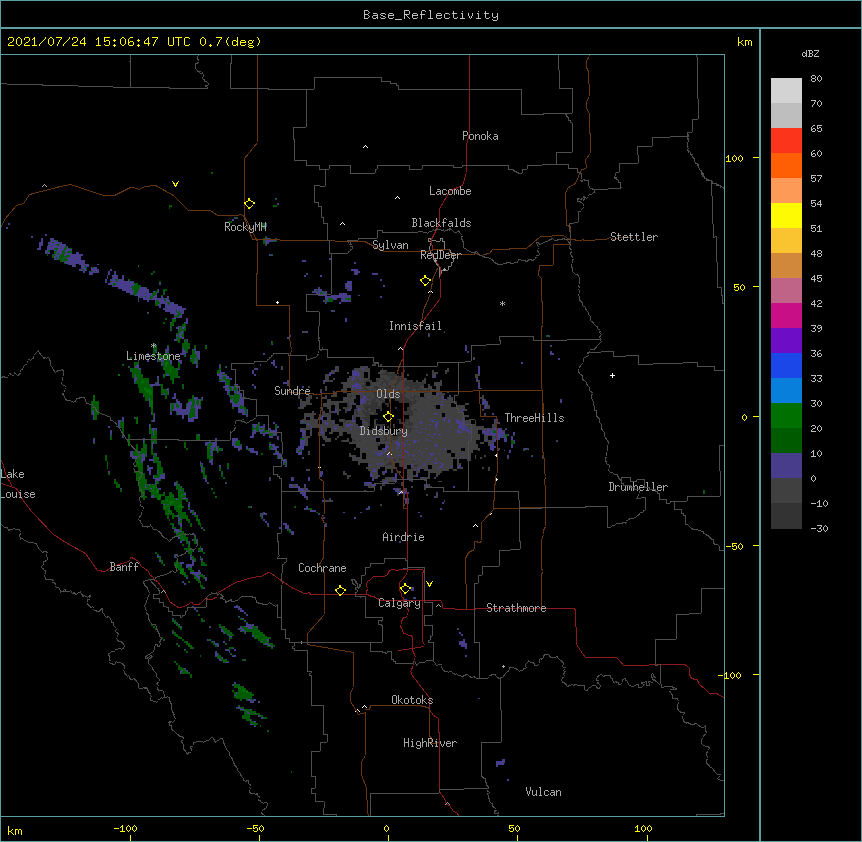862x842 pixels.
Task: Click the Okotoks label
Action: [412, 700]
